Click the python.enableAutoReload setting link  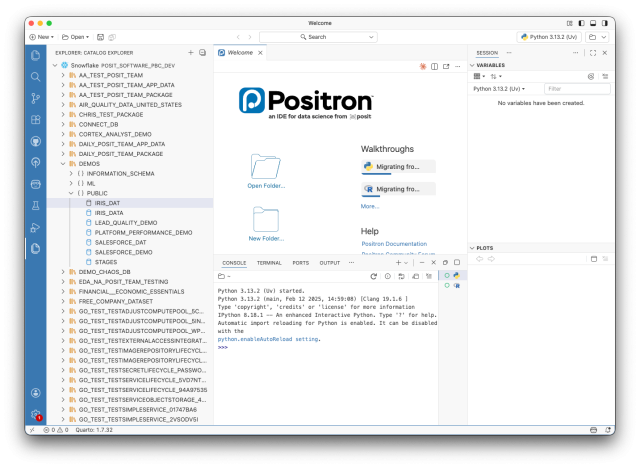pos(268,339)
